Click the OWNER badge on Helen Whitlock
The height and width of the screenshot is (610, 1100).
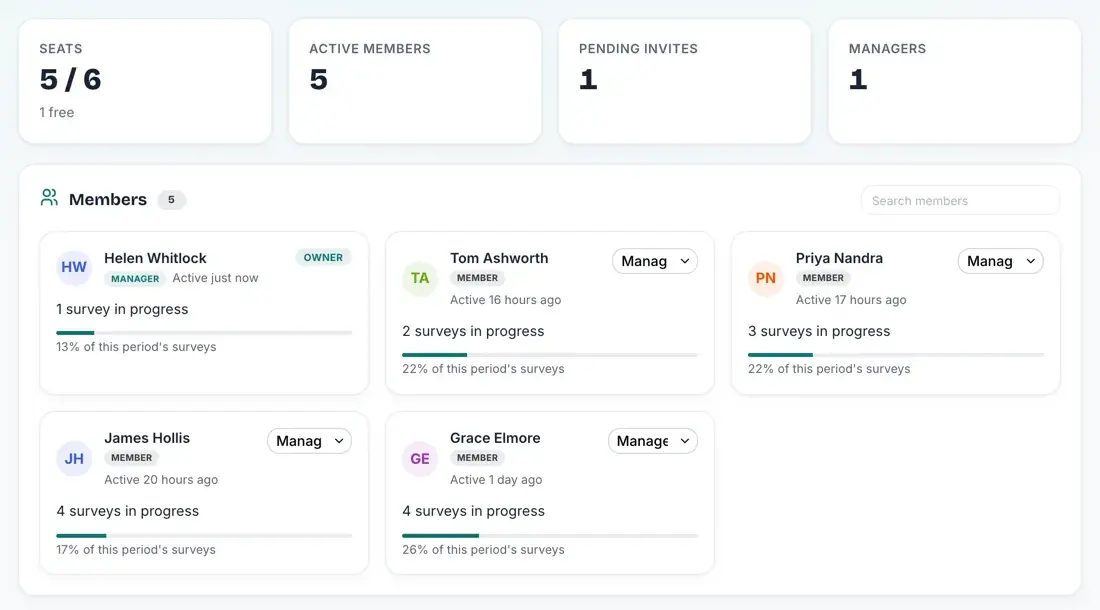pos(323,257)
